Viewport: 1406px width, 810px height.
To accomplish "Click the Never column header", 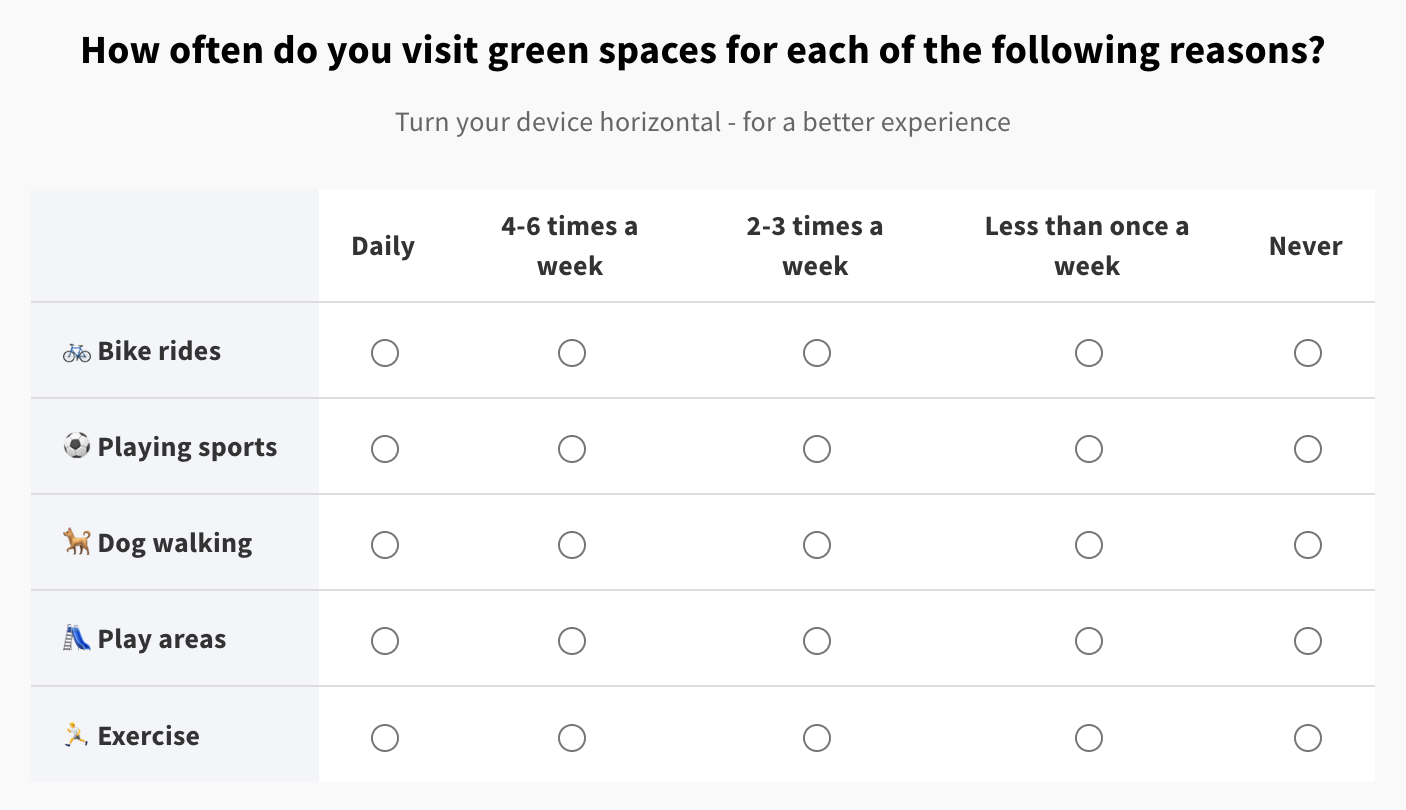I will [x=1306, y=247].
